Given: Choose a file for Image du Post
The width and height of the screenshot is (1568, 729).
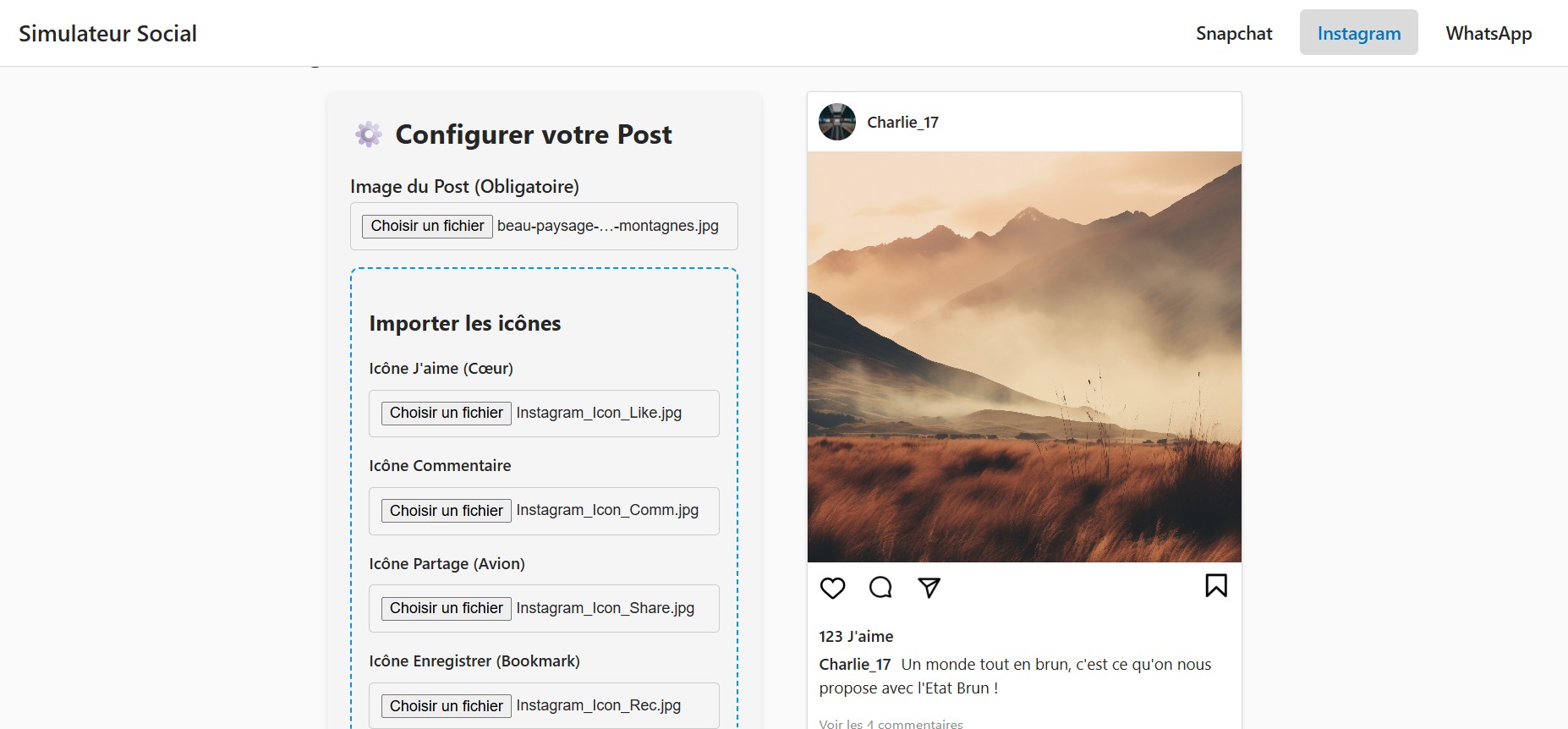Looking at the screenshot, I should pos(427,226).
